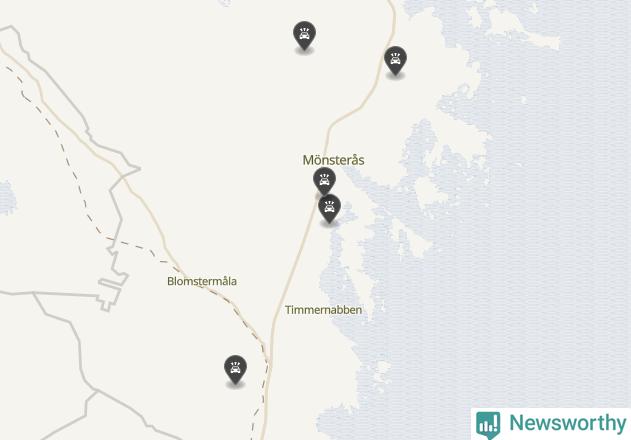Viewport: 631px width, 440px height.
Task: Select the lower overlapping car marker in Mönsterås
Action: pos(330,208)
